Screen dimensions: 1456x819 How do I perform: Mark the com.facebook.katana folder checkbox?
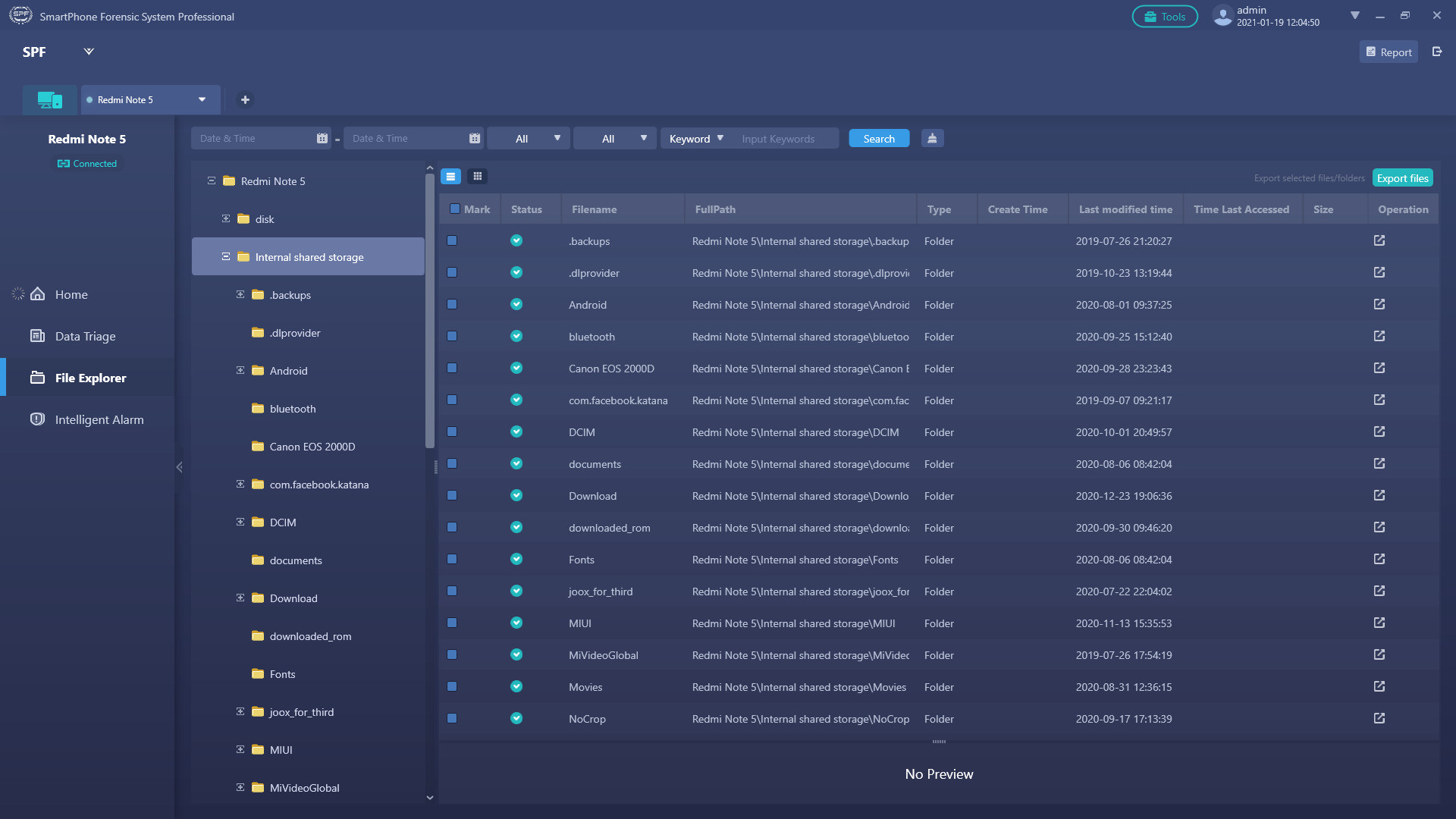click(x=452, y=400)
